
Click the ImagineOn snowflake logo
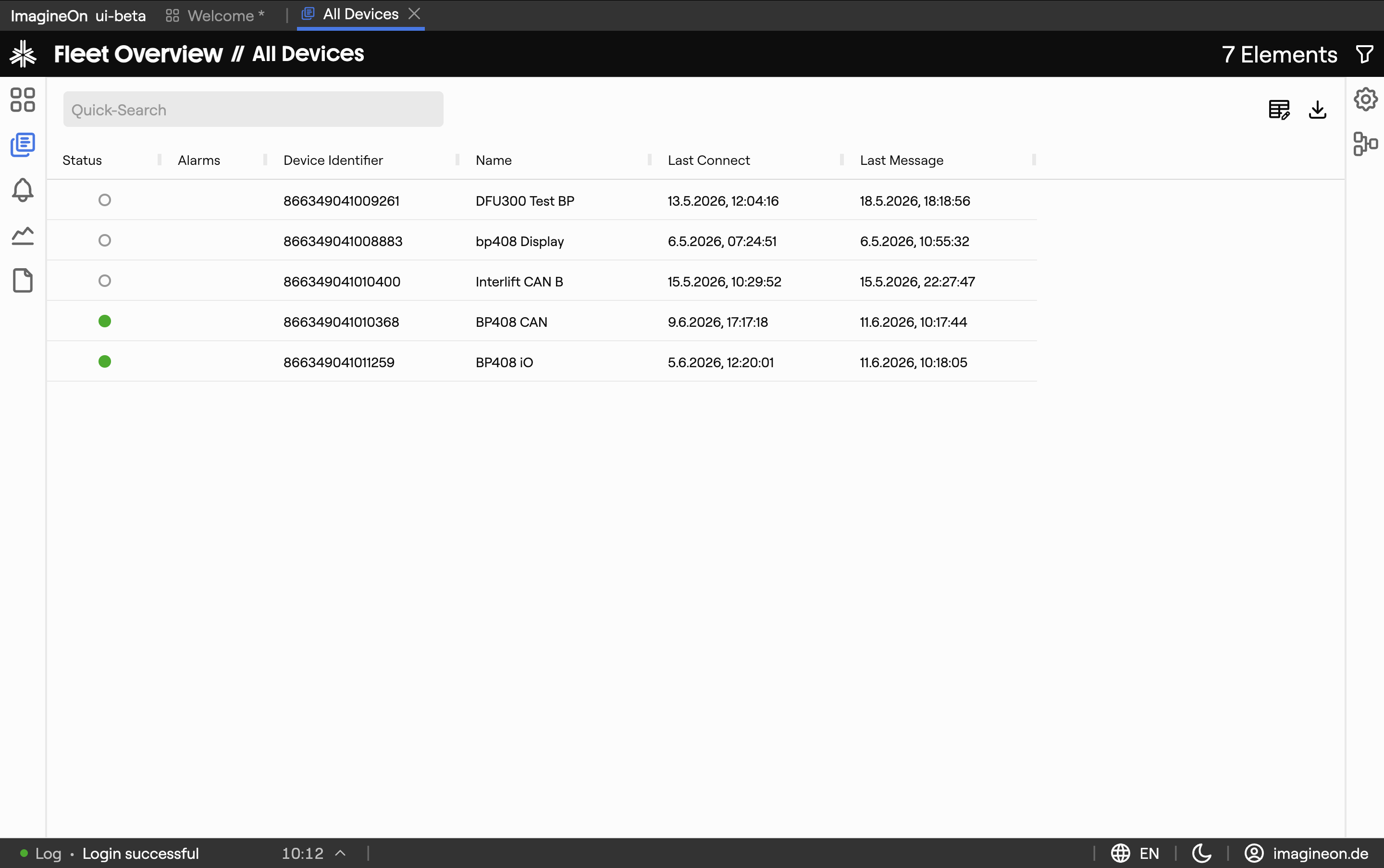(23, 54)
